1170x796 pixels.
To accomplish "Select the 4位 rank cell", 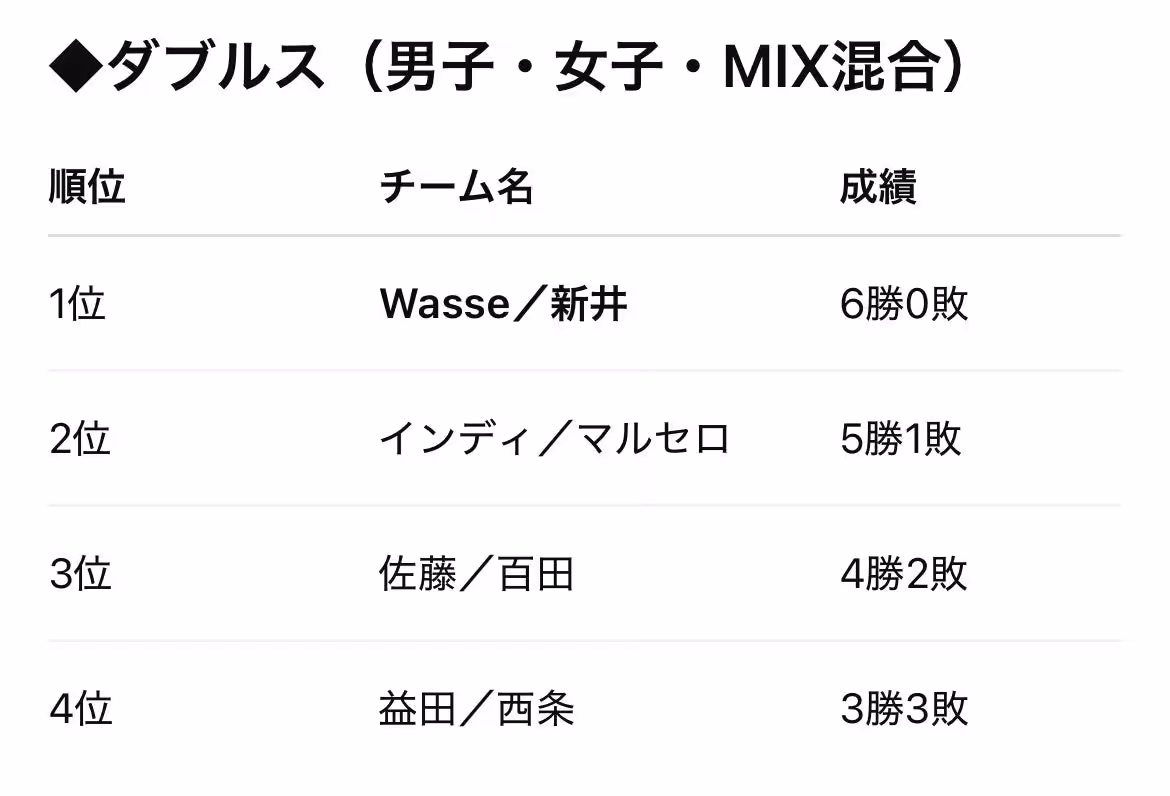I will point(81,709).
